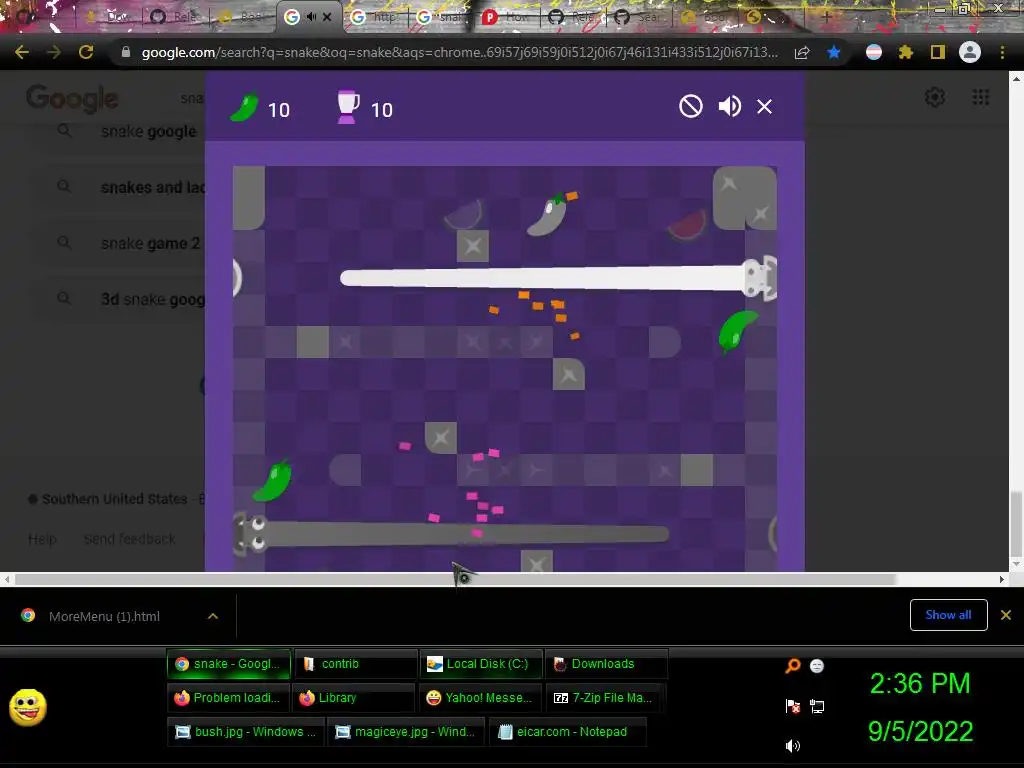The width and height of the screenshot is (1024, 768).
Task: Click the green pepper above the gray snake
Action: pos(272,480)
